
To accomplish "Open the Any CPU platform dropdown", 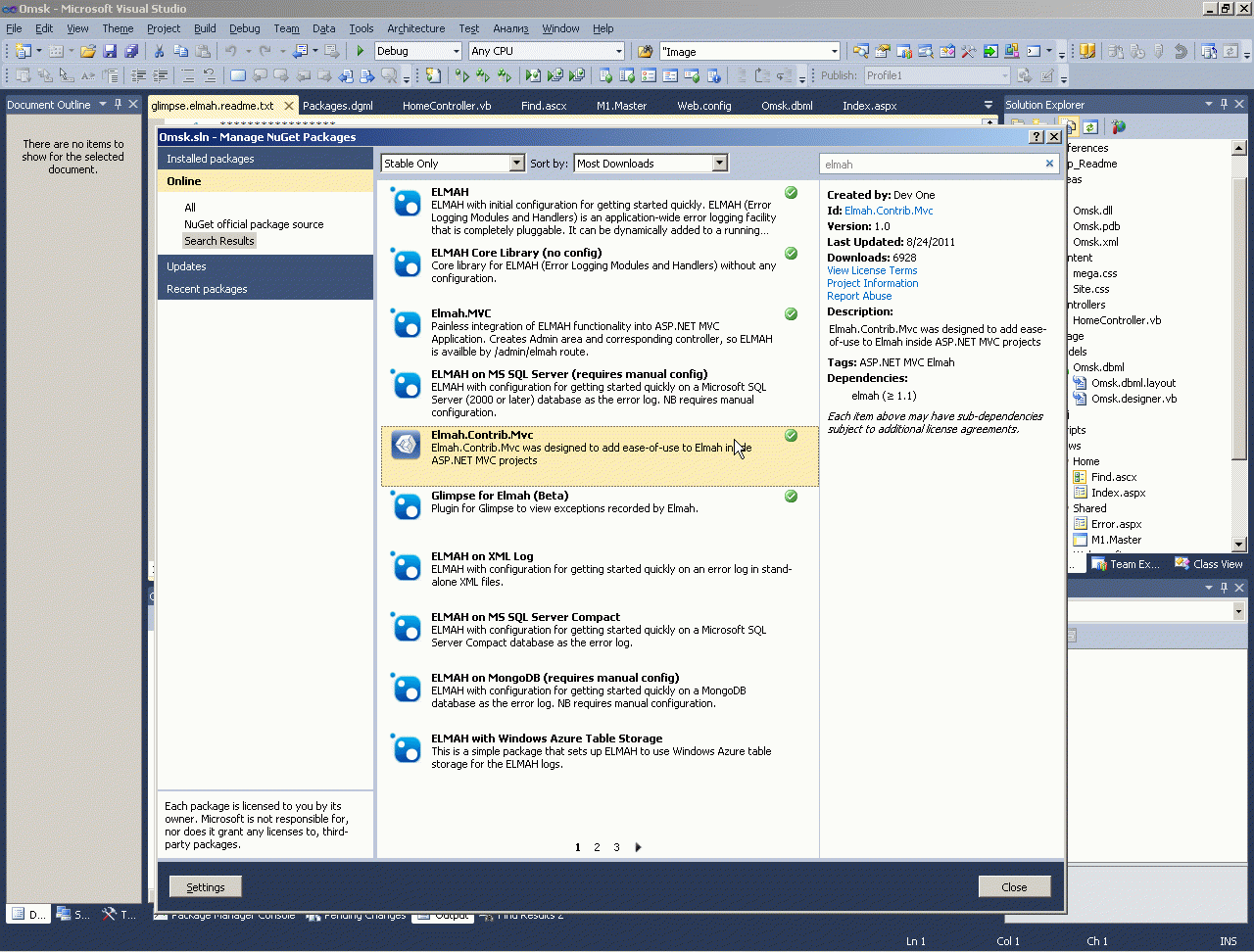I will coord(618,51).
